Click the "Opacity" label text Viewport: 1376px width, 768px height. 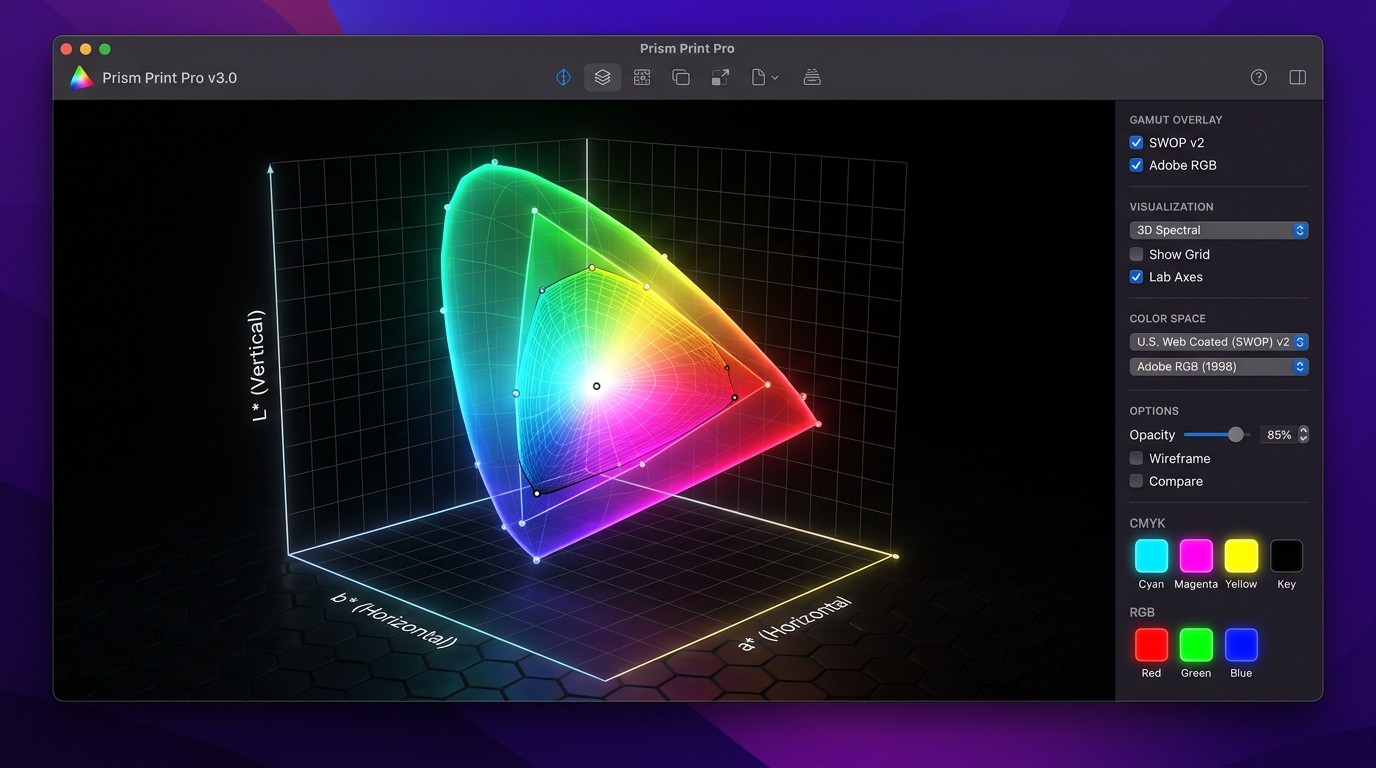(x=1152, y=435)
